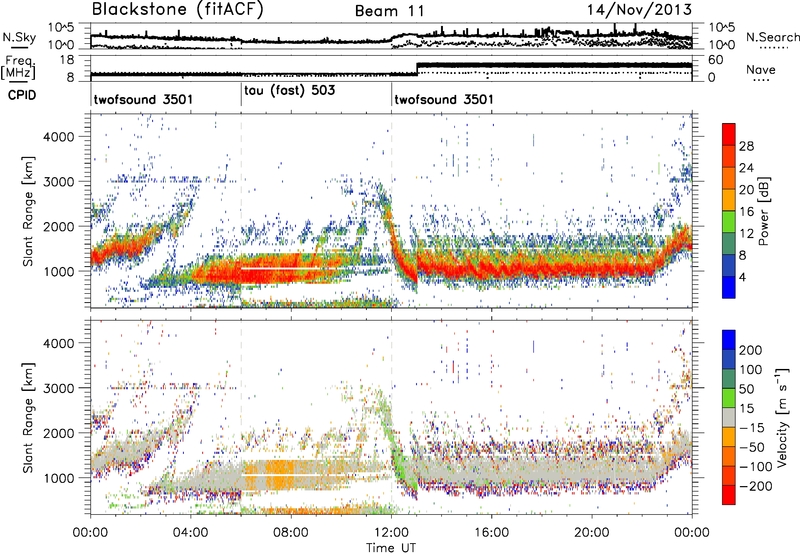Pick the gray segment of the Velocity colorbar
This screenshot has width=800, height=554.
(729, 418)
